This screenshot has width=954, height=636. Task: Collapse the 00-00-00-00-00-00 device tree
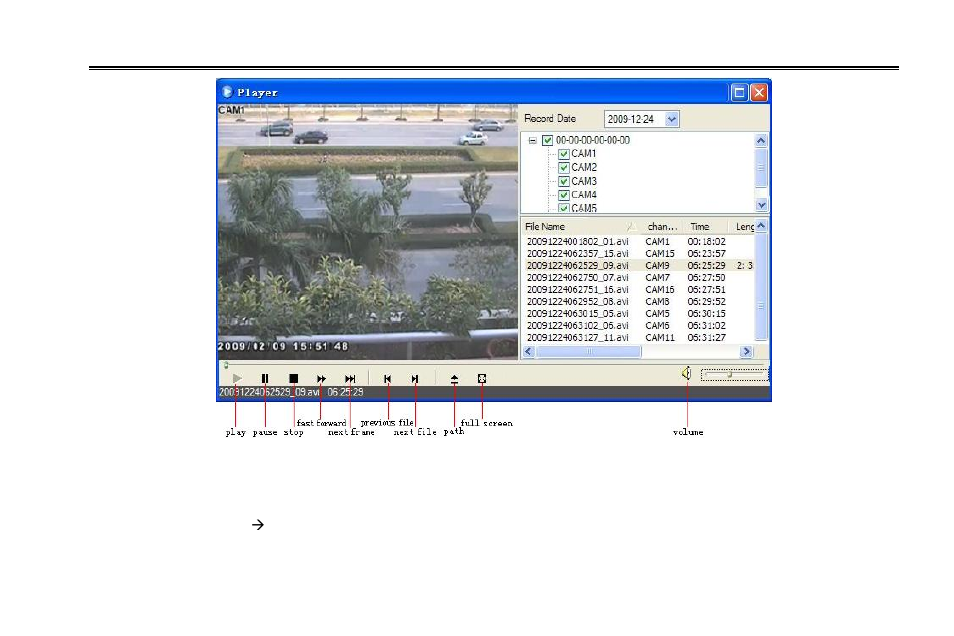532,141
